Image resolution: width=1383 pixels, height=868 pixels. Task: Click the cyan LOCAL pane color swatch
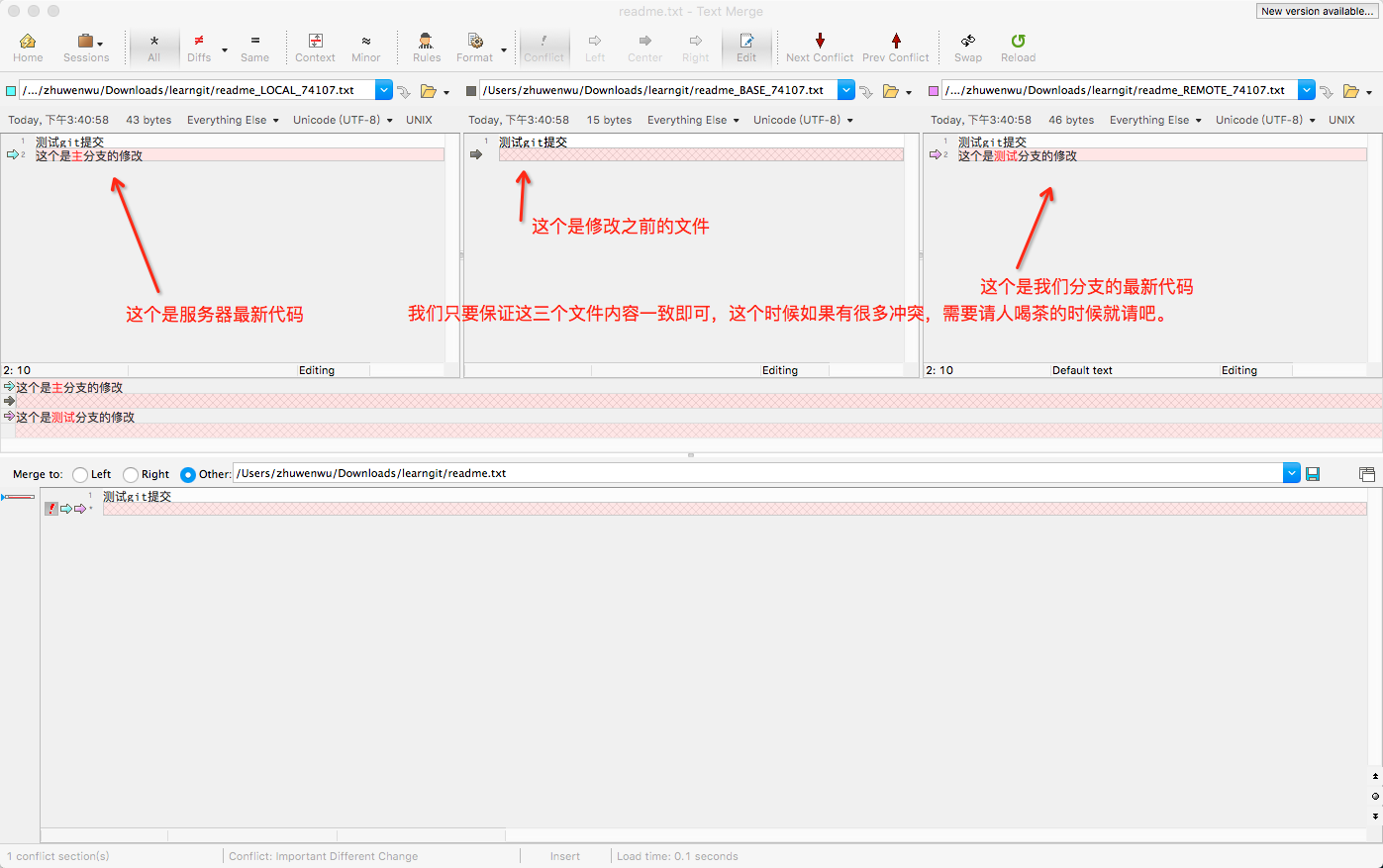coord(11,91)
